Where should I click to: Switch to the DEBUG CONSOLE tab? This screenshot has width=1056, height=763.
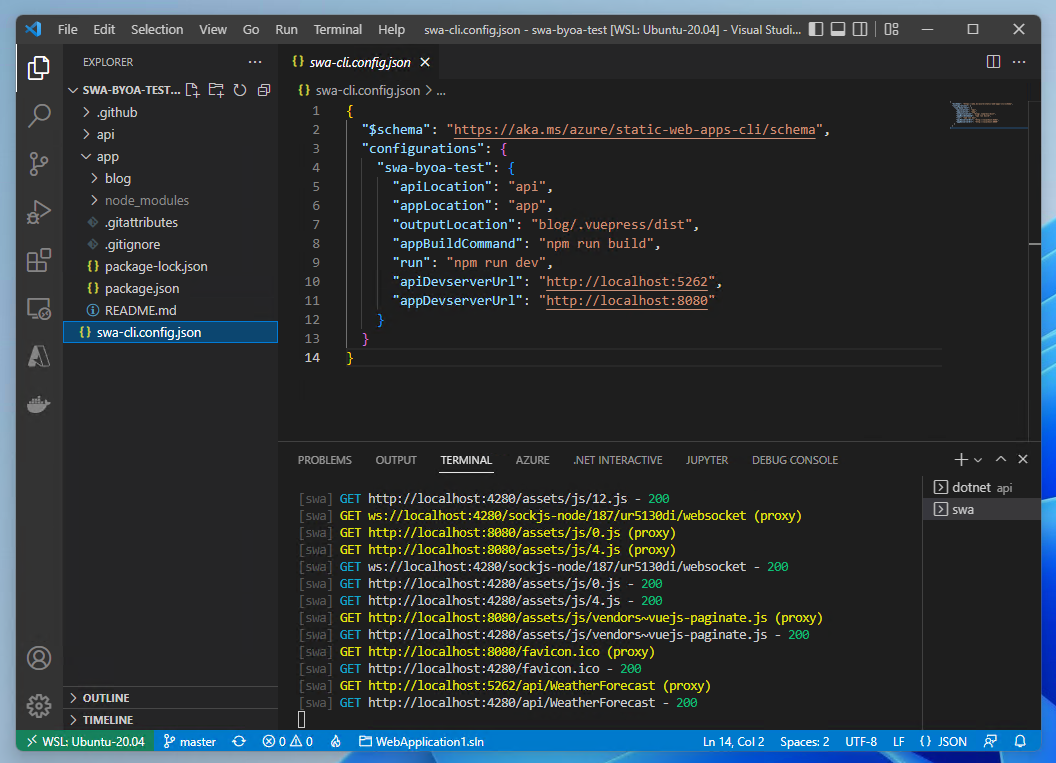(795, 460)
